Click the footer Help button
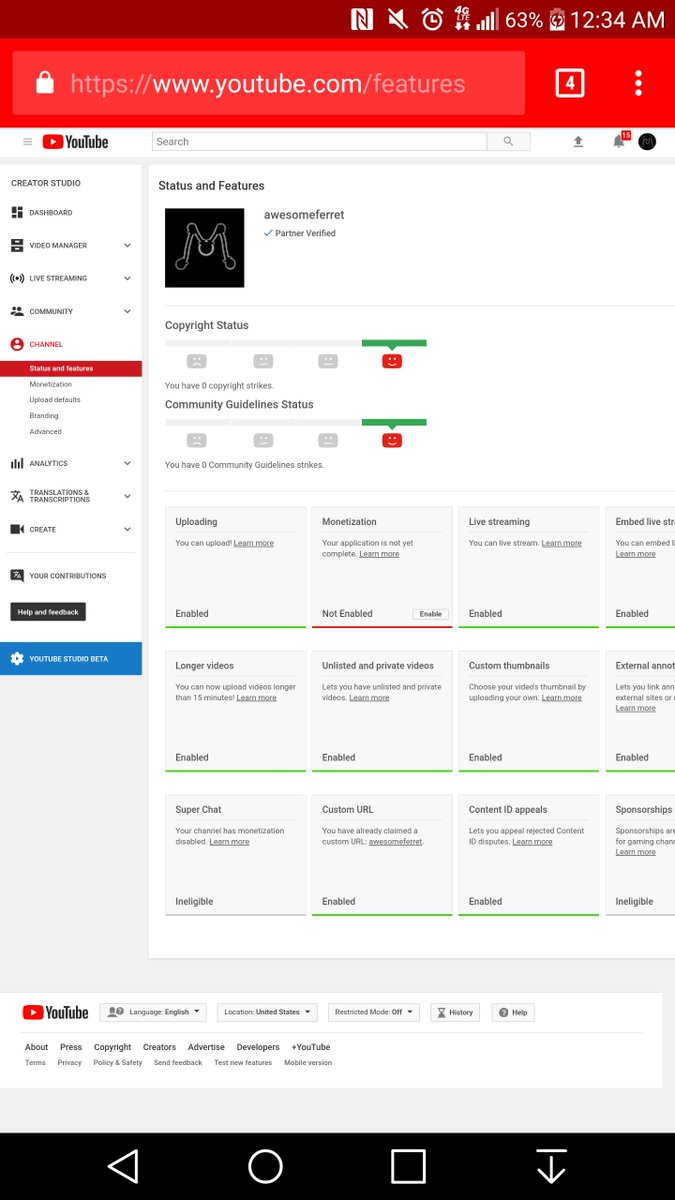The width and height of the screenshot is (675, 1200). pyautogui.click(x=512, y=1012)
